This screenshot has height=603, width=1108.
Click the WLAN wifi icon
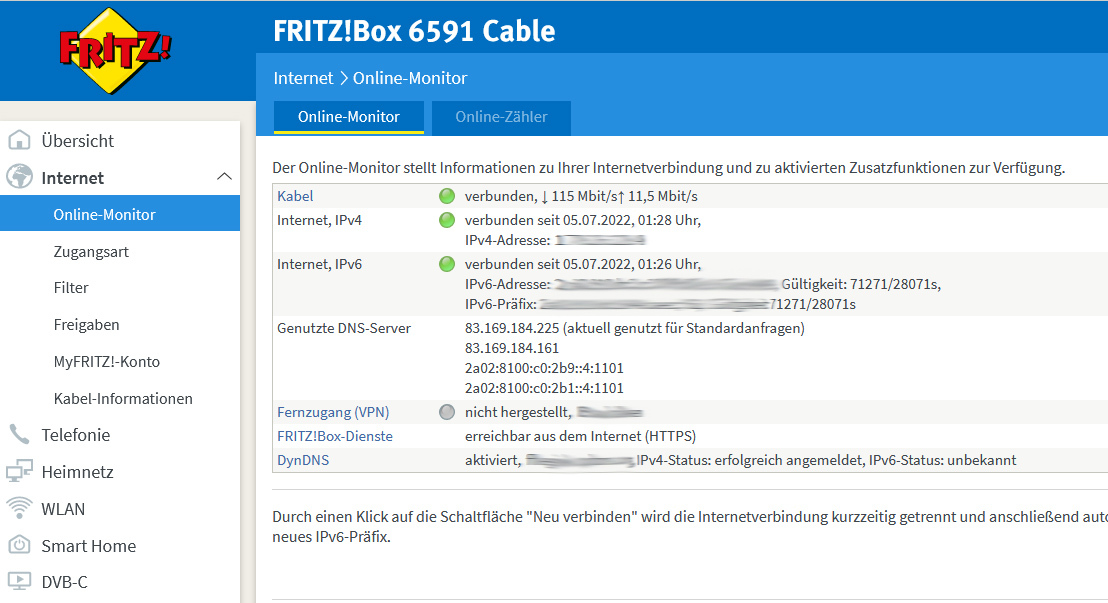pos(20,509)
